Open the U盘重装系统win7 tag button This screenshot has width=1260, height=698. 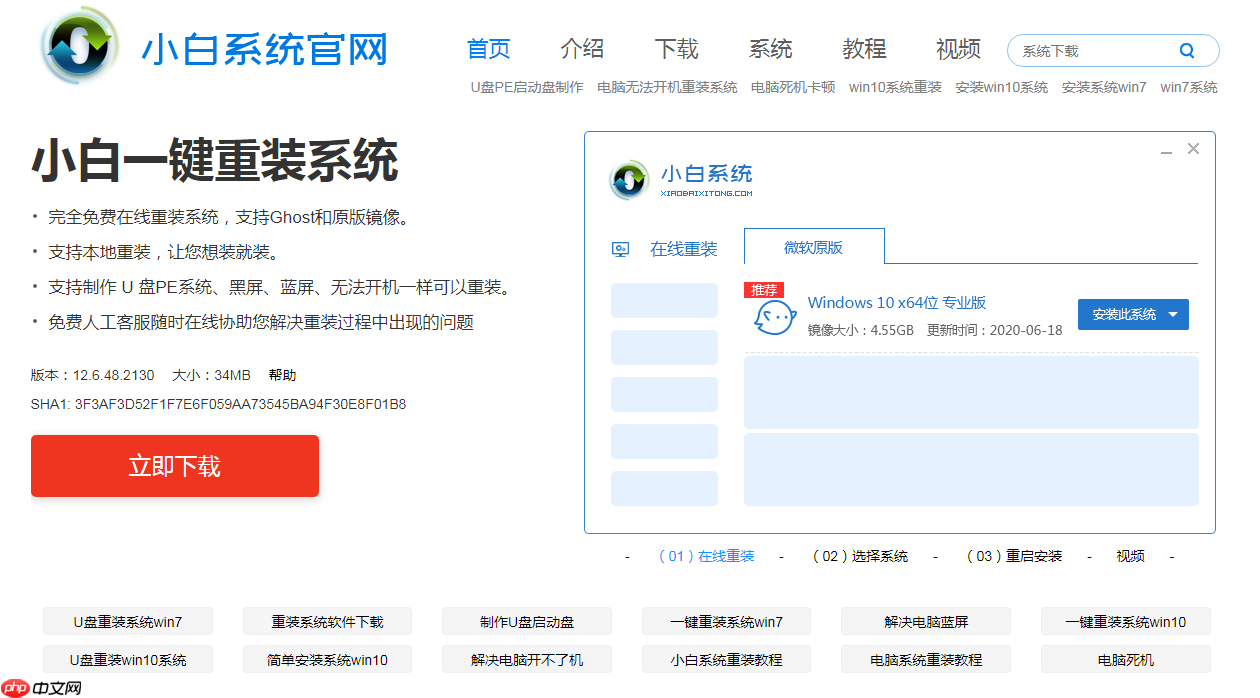(x=127, y=621)
